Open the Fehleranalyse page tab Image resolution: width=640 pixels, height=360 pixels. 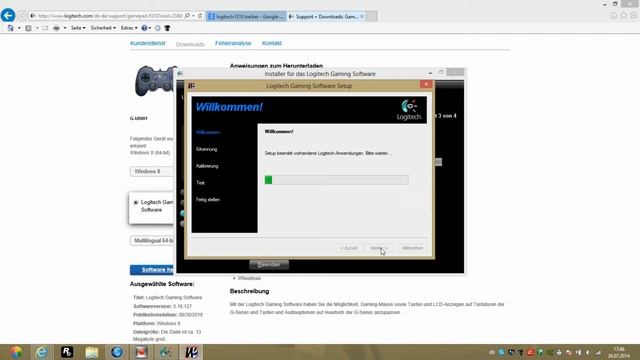[233, 43]
